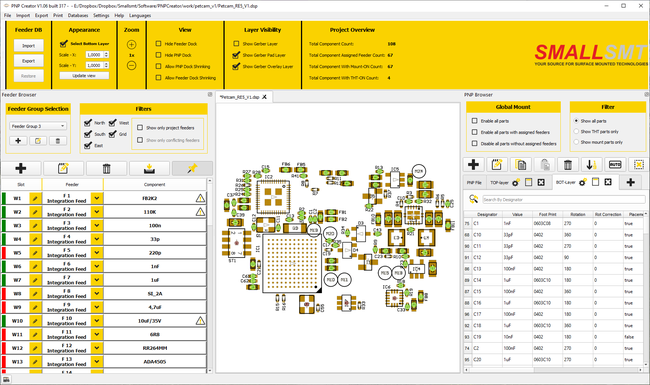Click the Feeder DB Export button
This screenshot has height=385, width=650.
29,61
